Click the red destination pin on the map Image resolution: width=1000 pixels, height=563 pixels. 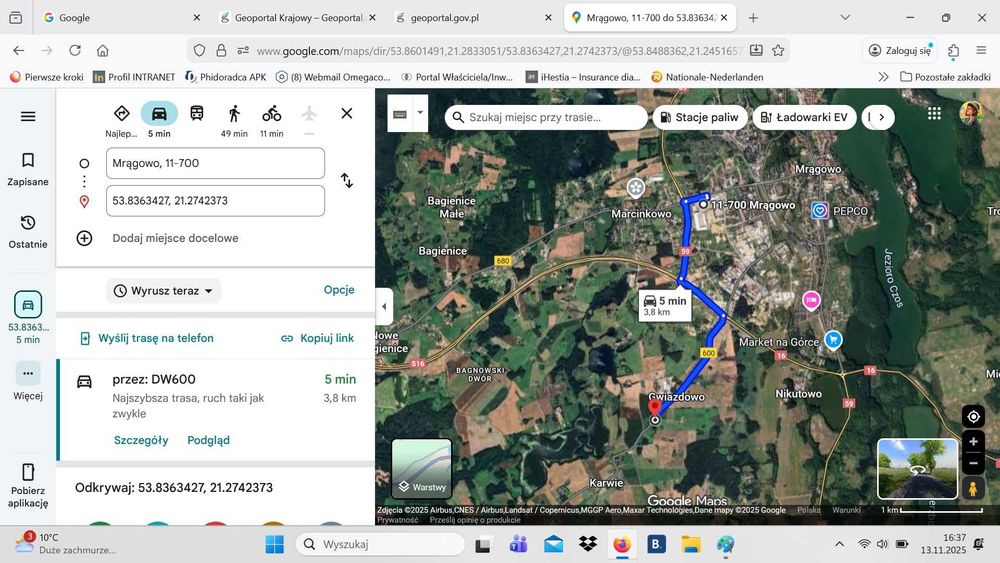[x=654, y=407]
